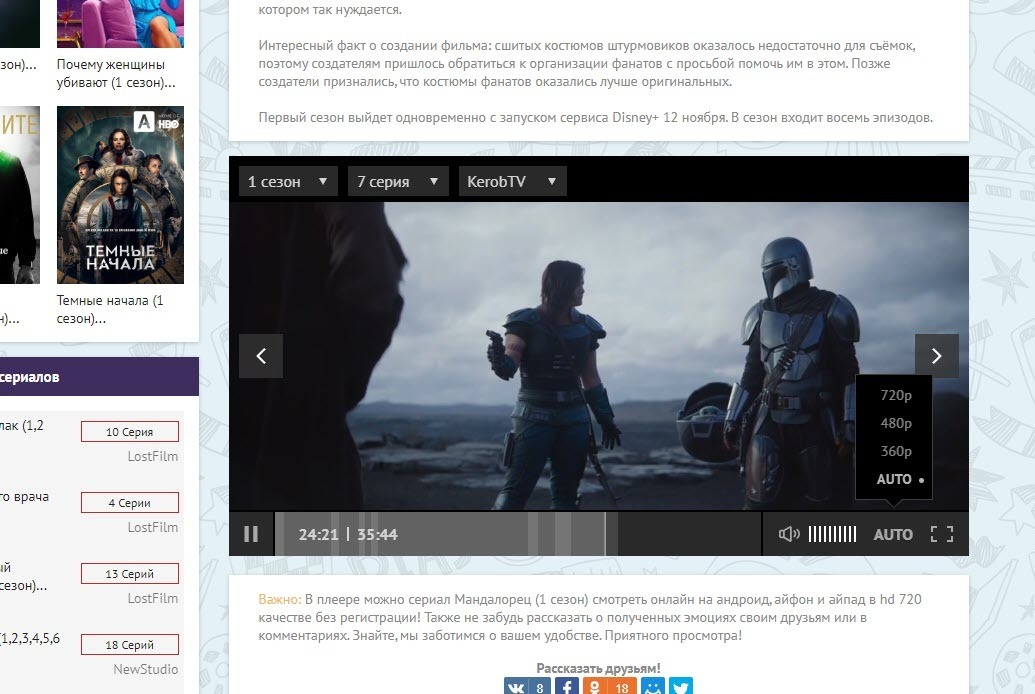Open the AUTO quality selector on control bar
Screen dimensions: 1035x694
[x=893, y=534]
